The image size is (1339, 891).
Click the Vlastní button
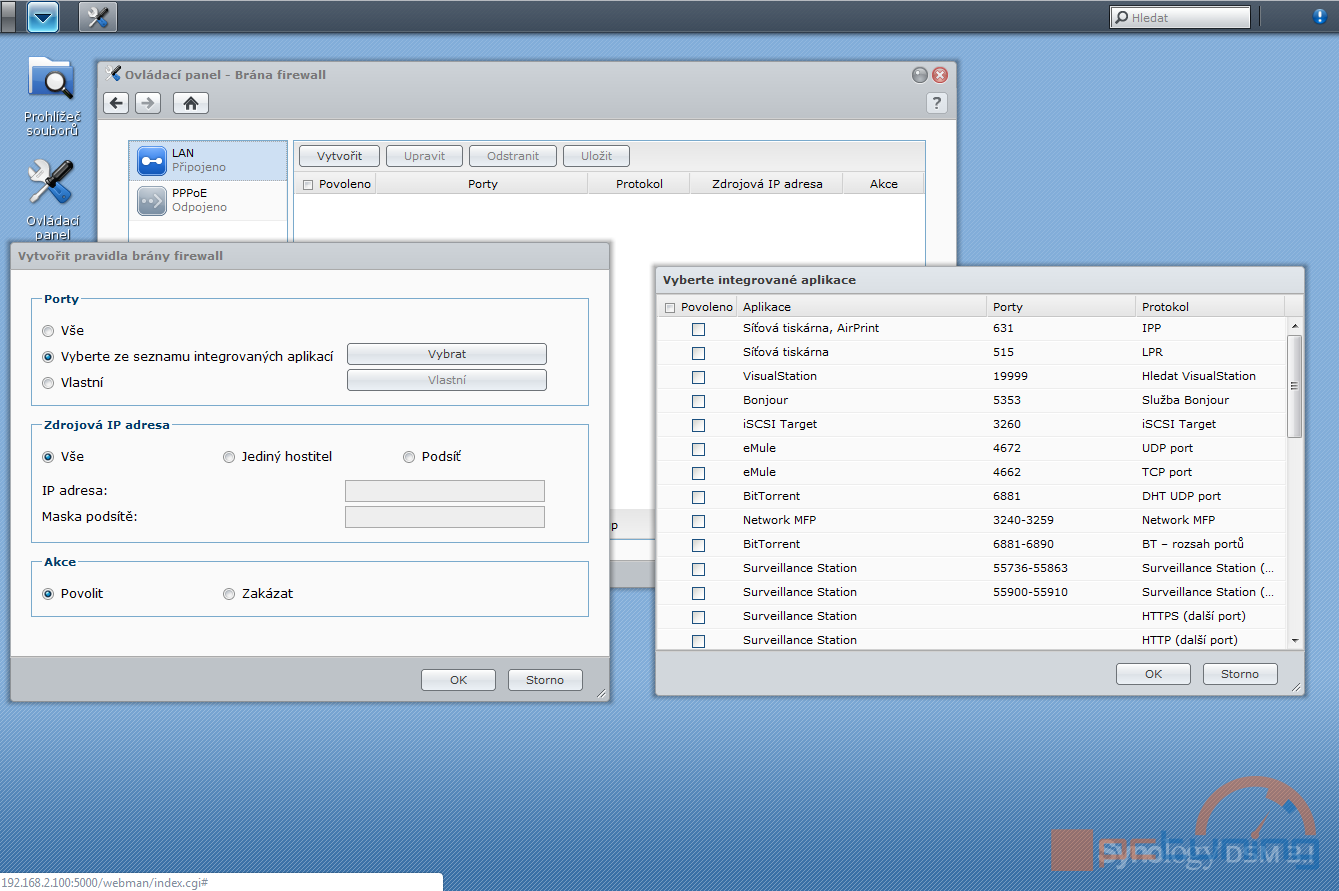point(447,380)
